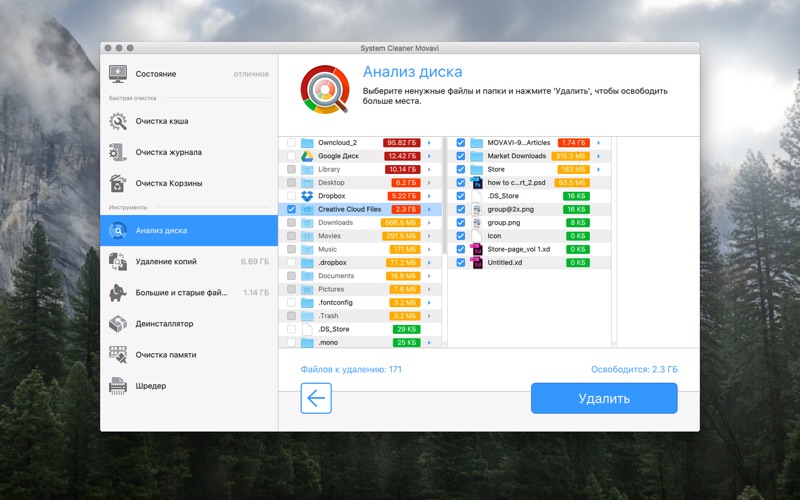Open the Состояние section

(189, 74)
